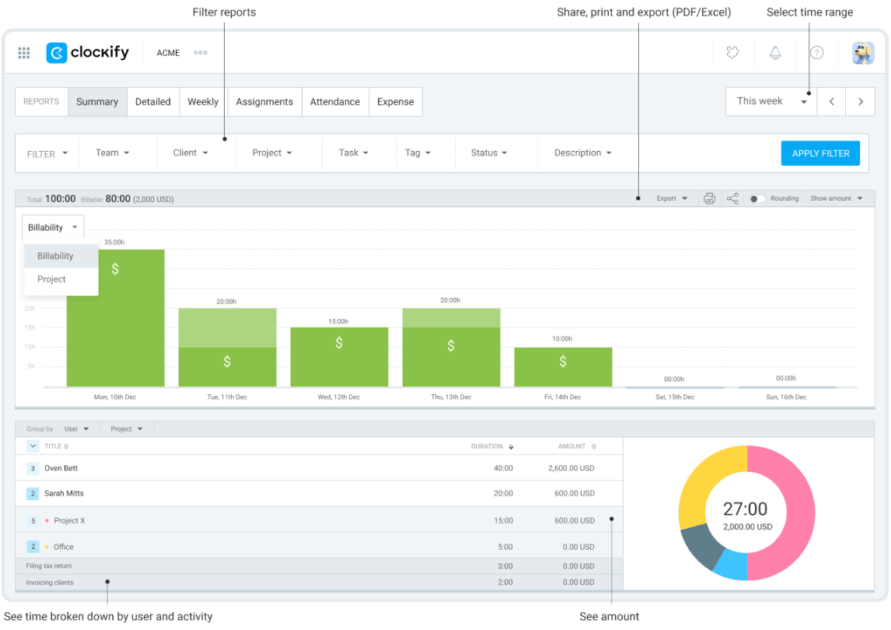Click the Apply Filter button
Screen dimensions: 891x630
point(820,152)
